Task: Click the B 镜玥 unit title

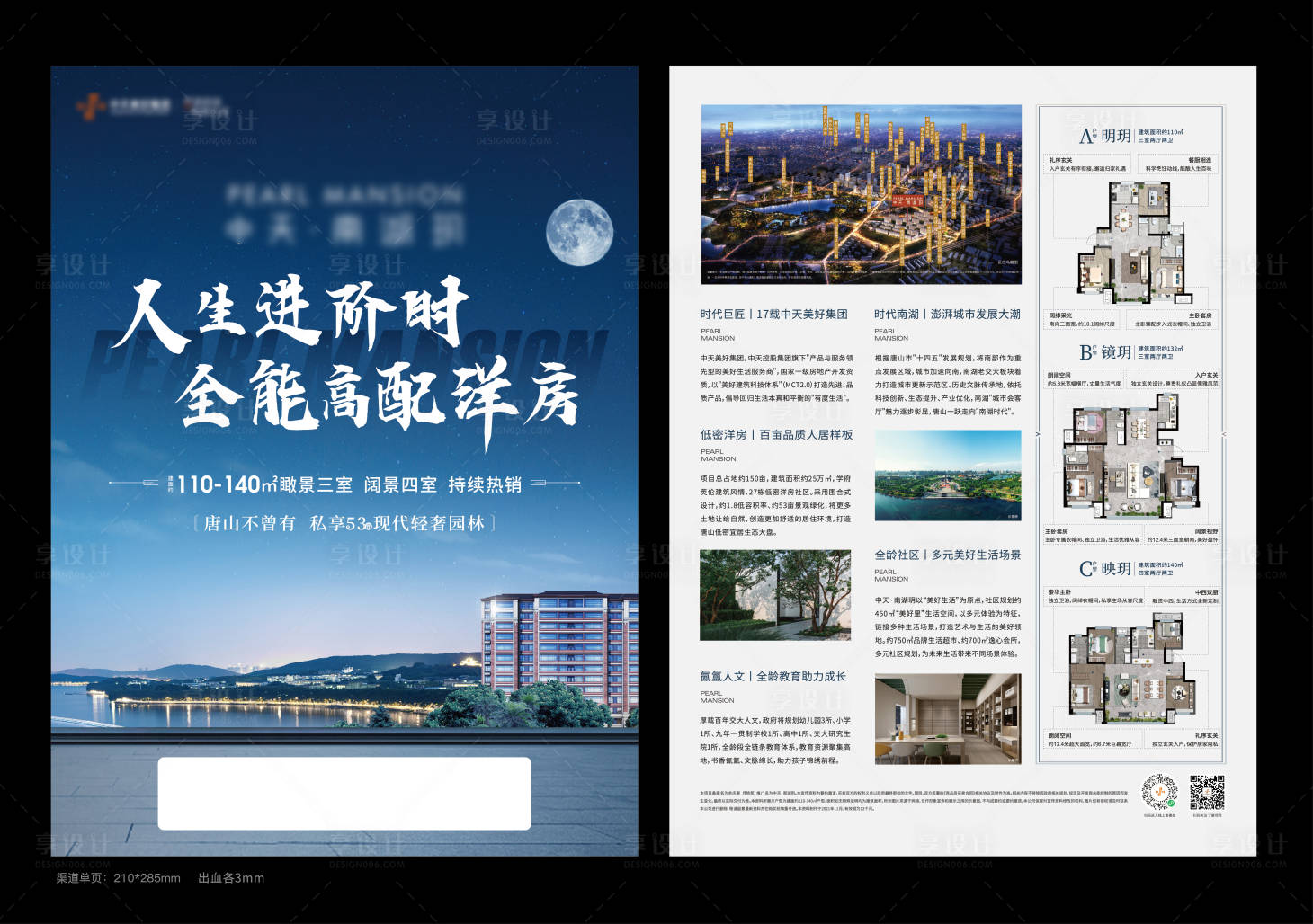Action: (x=1105, y=352)
